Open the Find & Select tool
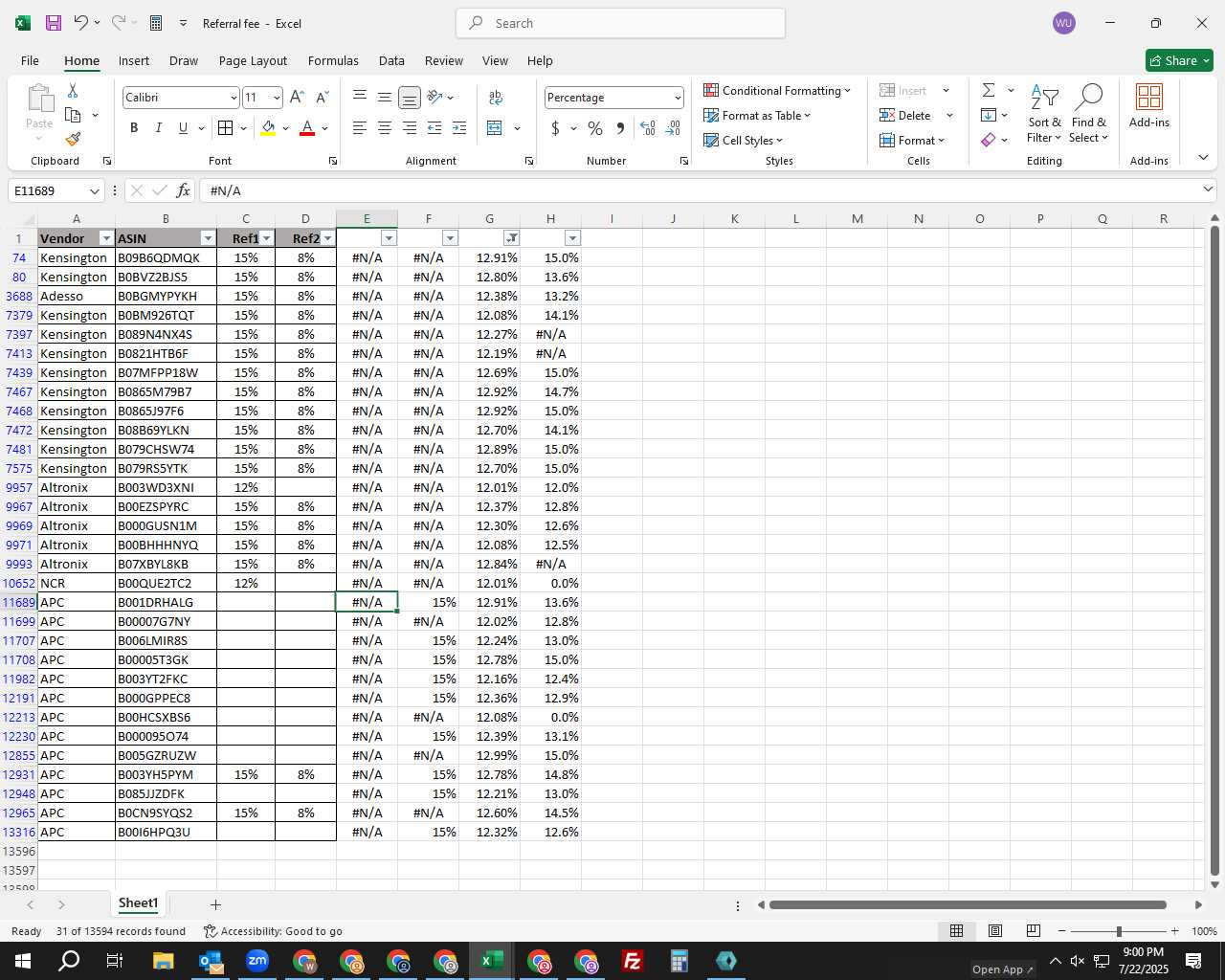Viewport: 1225px width, 980px height. 1089,114
